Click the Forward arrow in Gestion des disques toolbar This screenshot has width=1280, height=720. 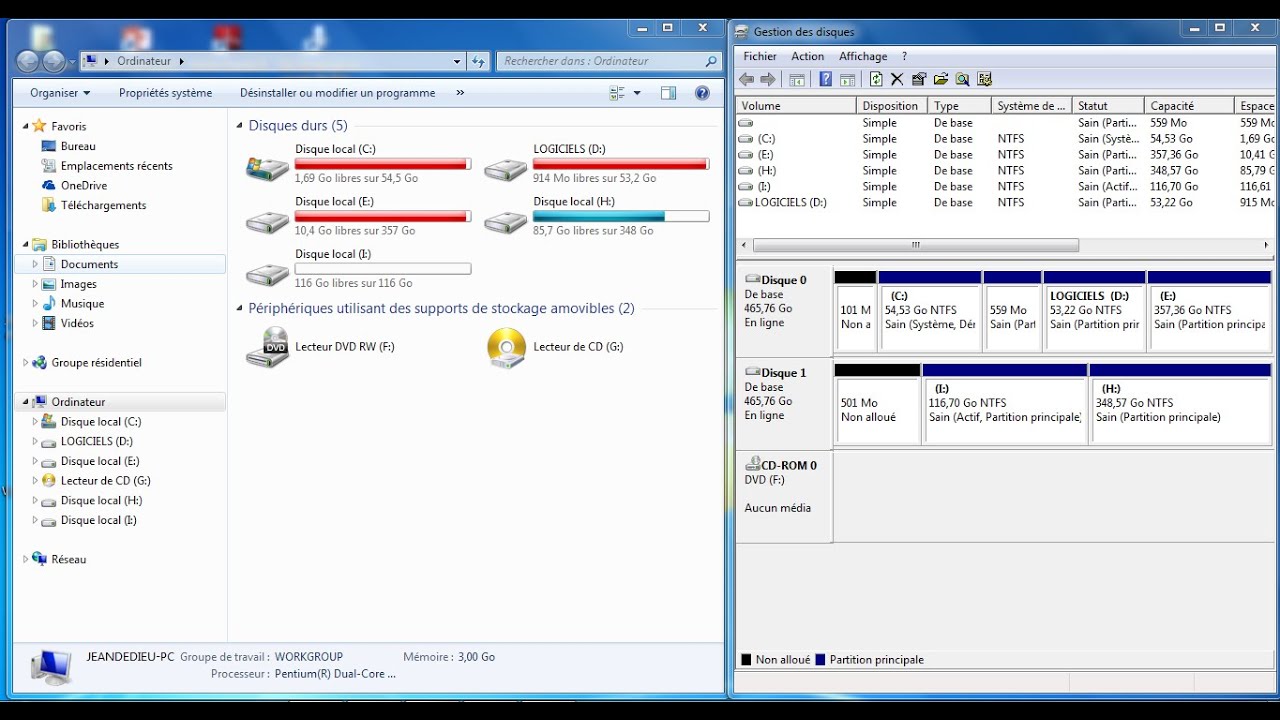[x=768, y=79]
